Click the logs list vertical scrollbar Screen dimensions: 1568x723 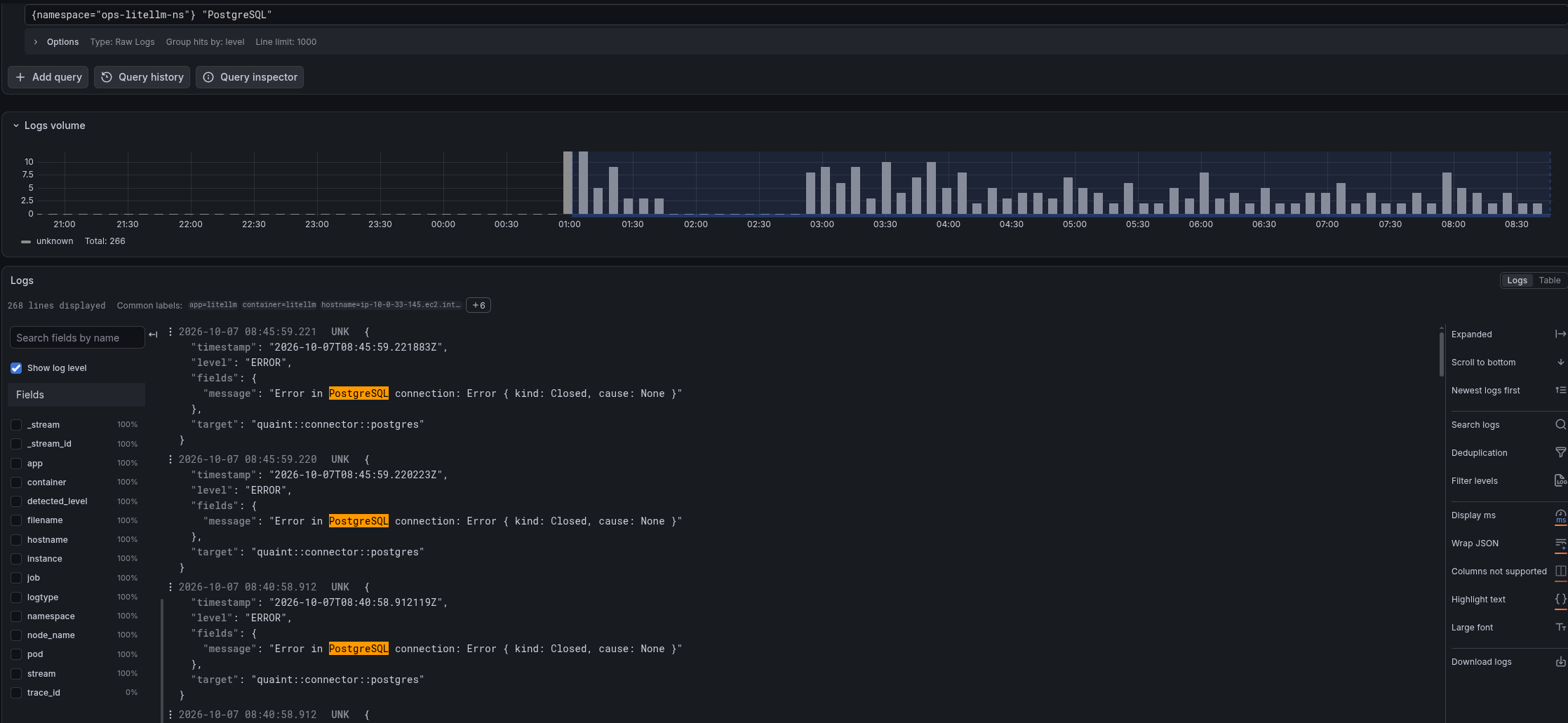[1442, 354]
